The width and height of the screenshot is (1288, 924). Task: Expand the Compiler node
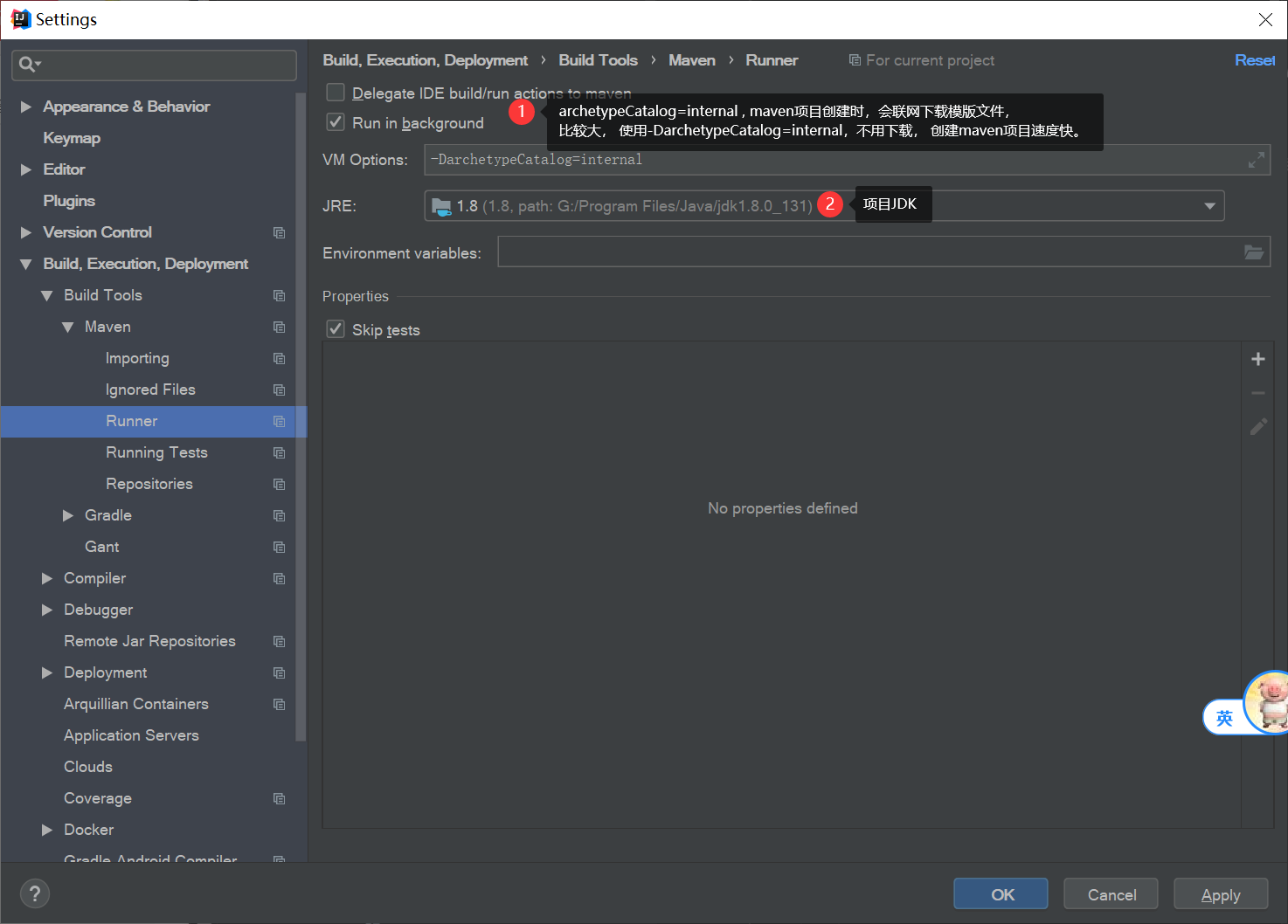click(x=47, y=578)
